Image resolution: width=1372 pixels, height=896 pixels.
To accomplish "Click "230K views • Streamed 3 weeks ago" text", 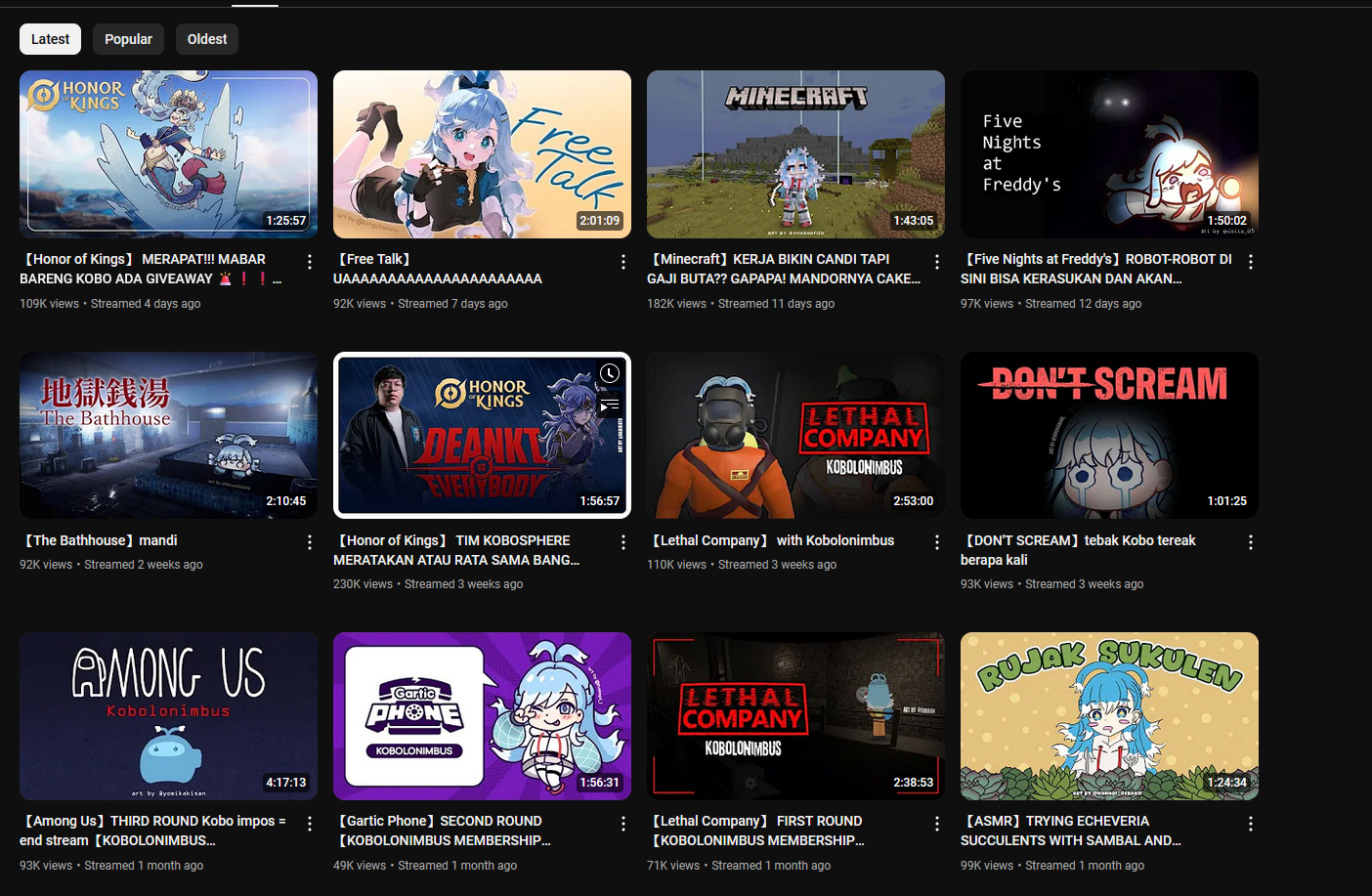I will pyautogui.click(x=428, y=584).
